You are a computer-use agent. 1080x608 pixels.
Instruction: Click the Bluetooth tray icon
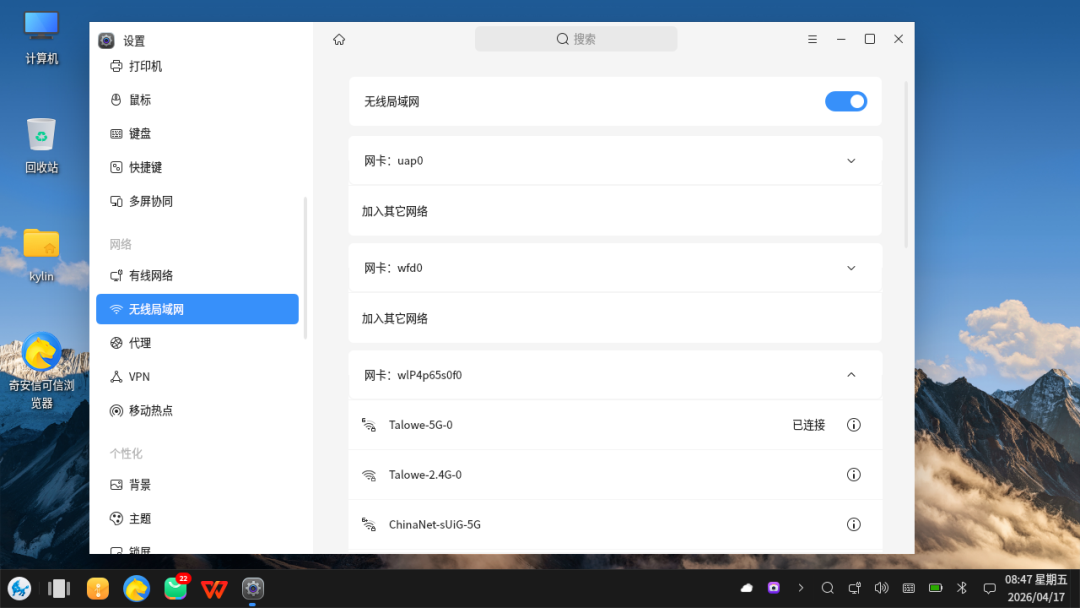[x=962, y=588]
